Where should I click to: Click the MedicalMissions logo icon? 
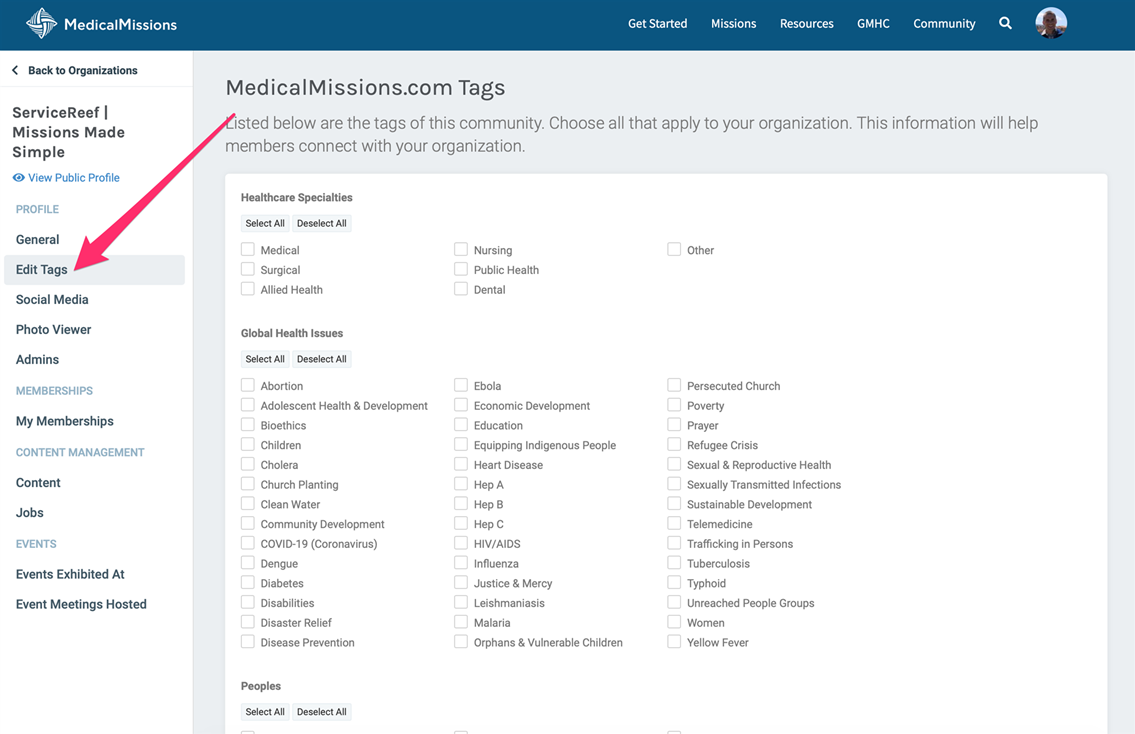(41, 23)
